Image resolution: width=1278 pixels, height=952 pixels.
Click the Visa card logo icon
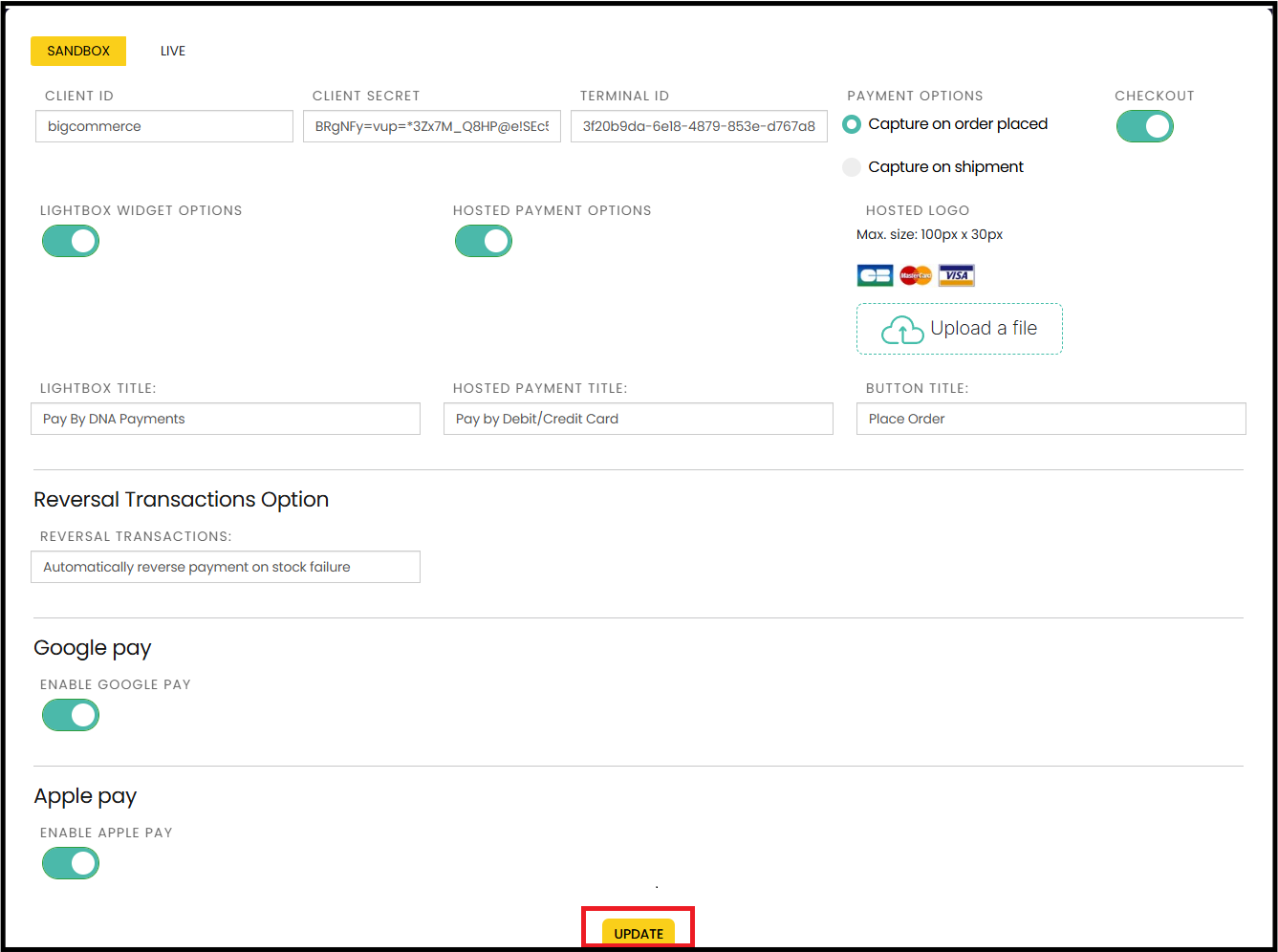pos(956,276)
